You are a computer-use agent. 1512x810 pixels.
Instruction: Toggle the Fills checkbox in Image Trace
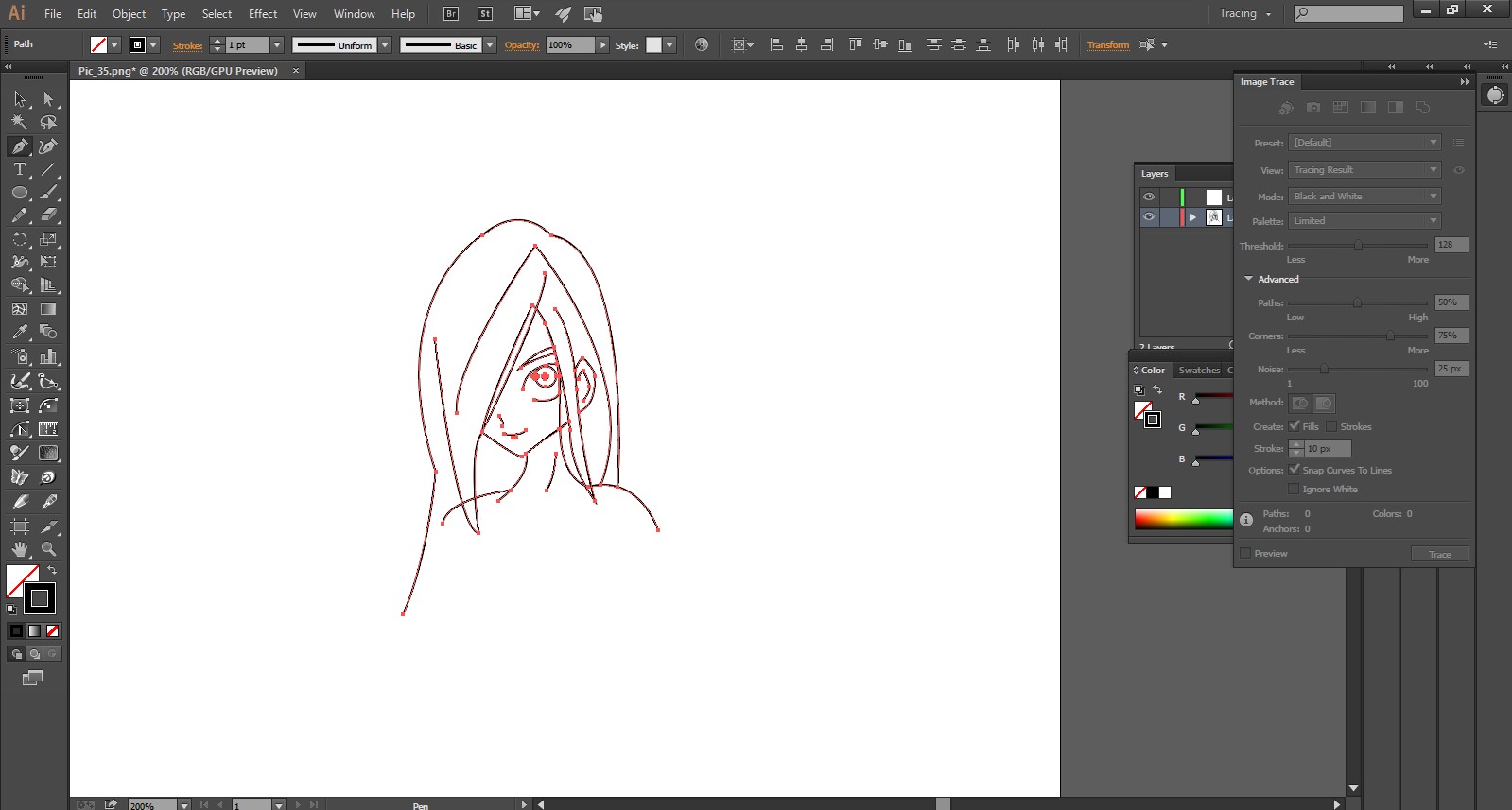click(1295, 426)
